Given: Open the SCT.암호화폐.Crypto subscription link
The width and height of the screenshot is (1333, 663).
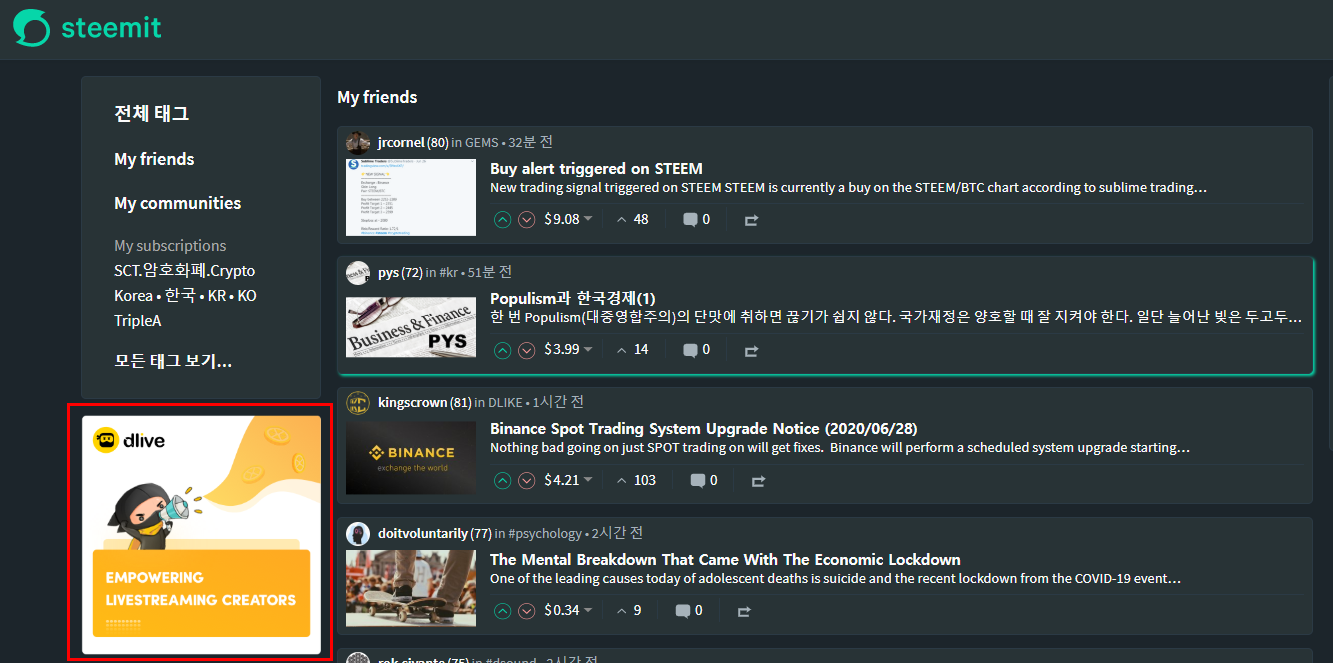Looking at the screenshot, I should coord(184,270).
